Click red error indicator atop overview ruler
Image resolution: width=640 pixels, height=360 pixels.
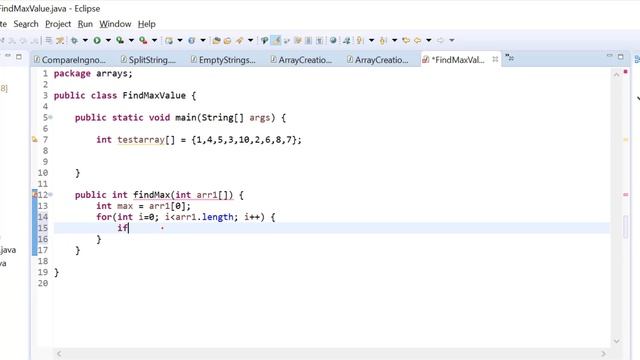click(625, 72)
